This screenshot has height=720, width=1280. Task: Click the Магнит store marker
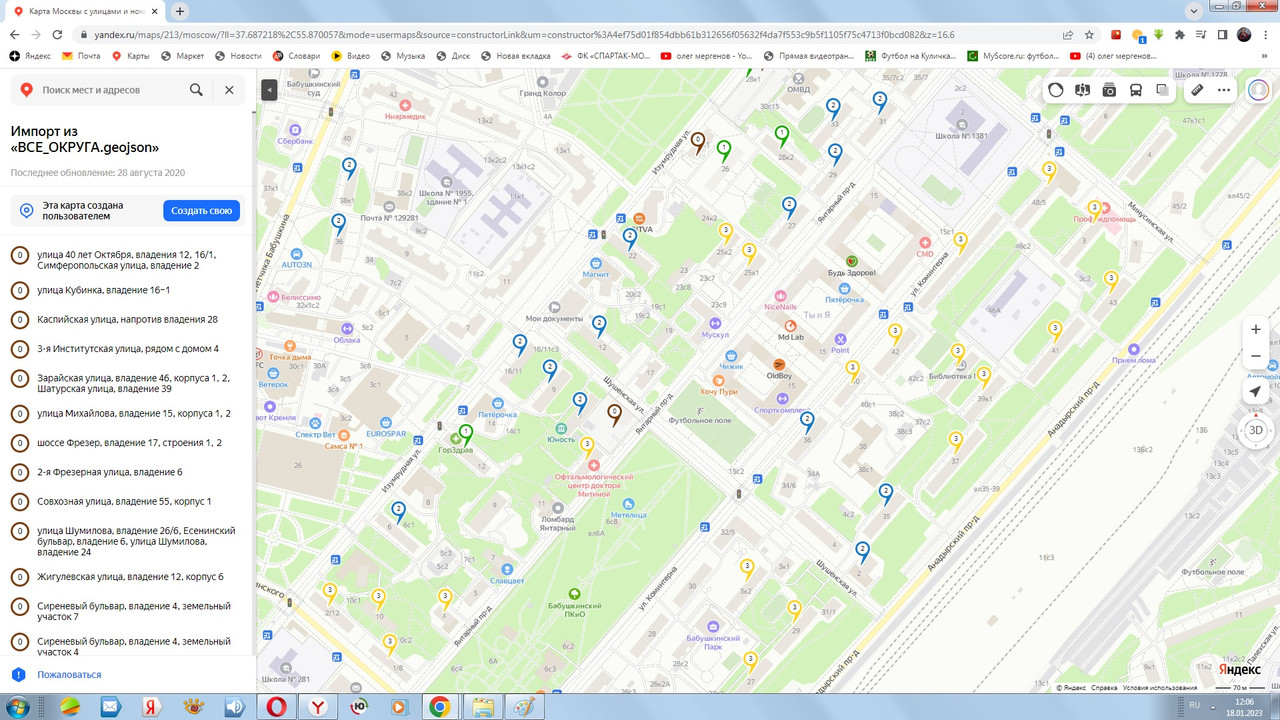(x=596, y=262)
